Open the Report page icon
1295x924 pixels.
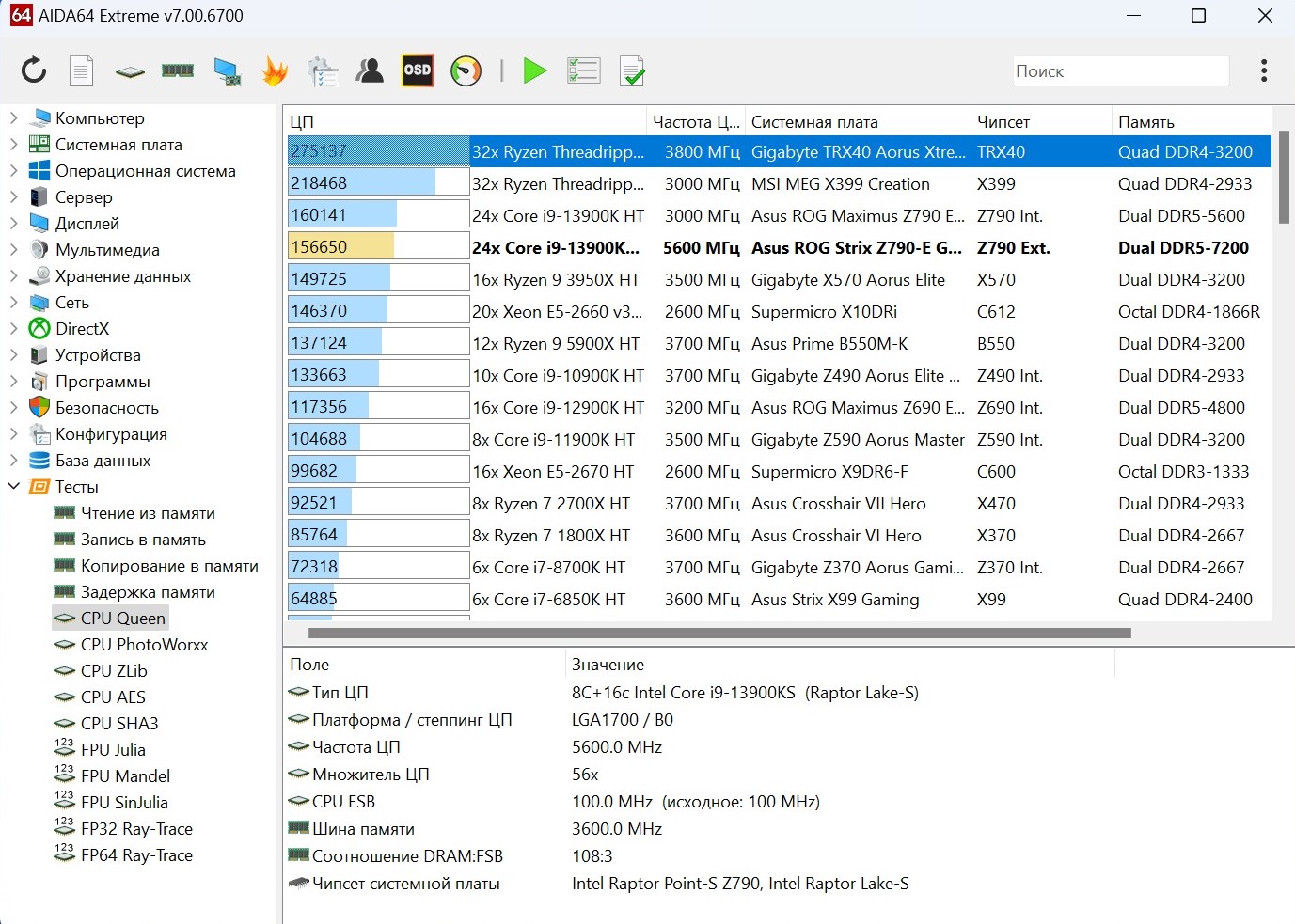coord(82,70)
